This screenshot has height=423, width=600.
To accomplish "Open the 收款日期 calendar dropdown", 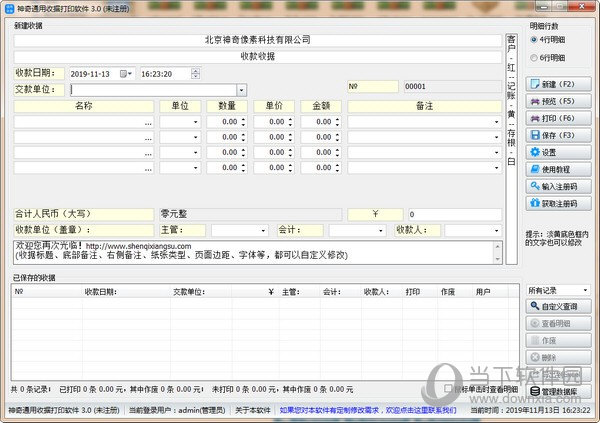I will [126, 73].
